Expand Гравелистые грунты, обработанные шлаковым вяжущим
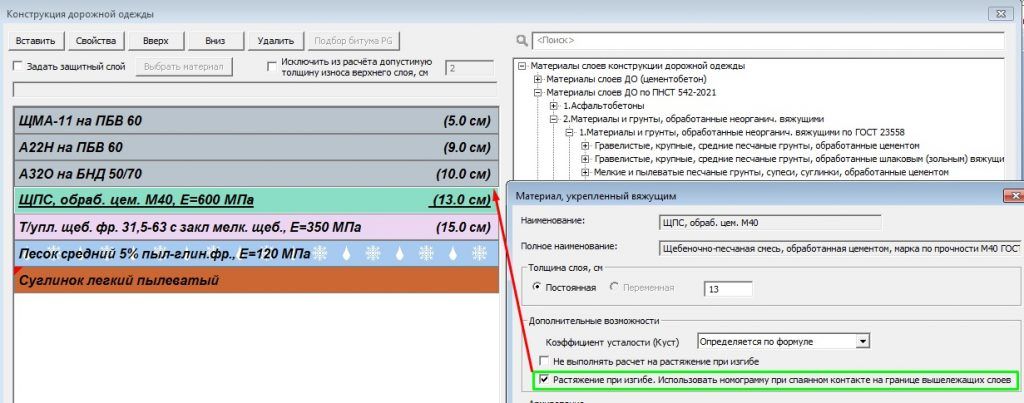This screenshot has height=403, width=1024. (585, 159)
